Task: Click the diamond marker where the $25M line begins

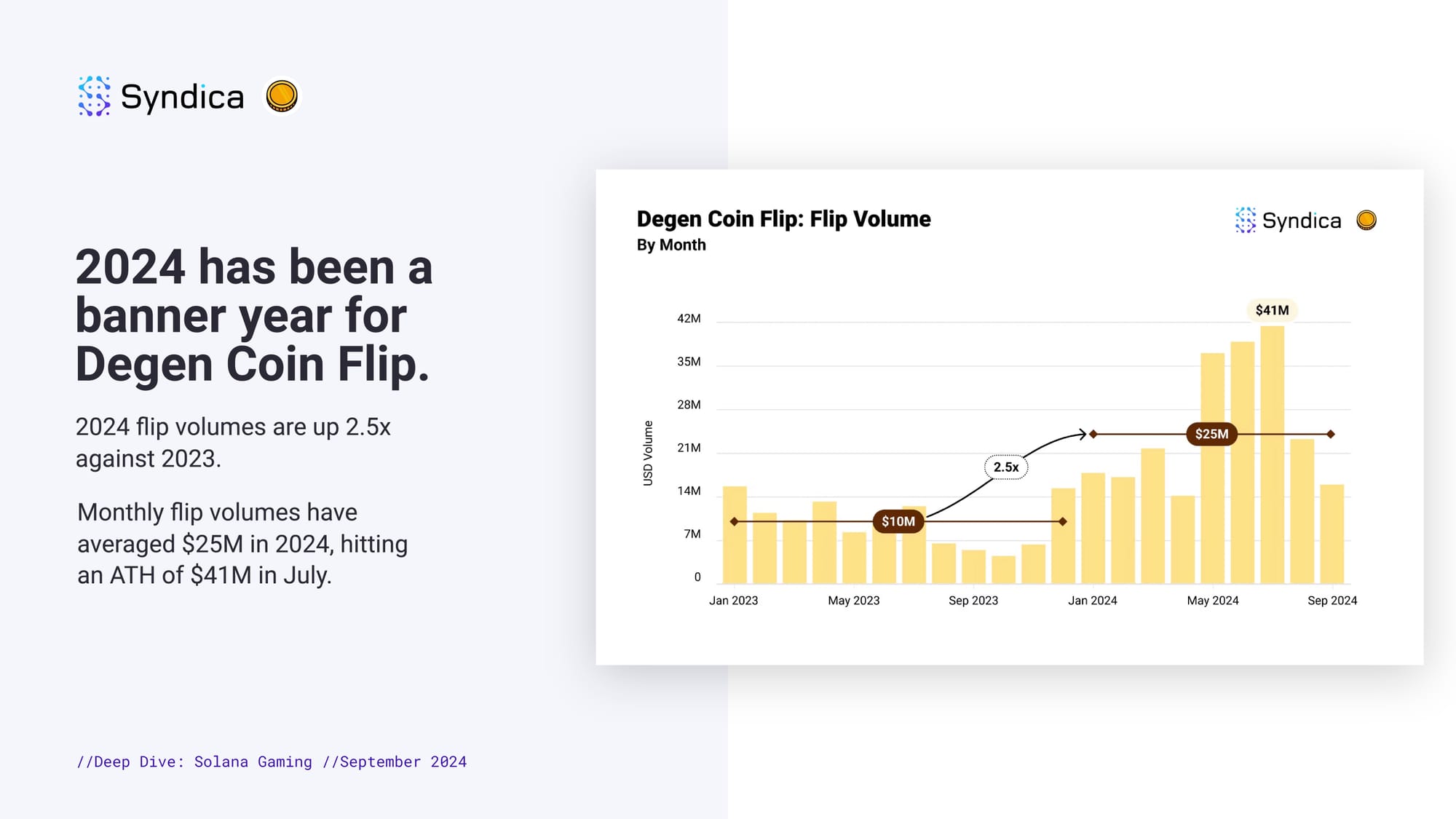Action: (x=1093, y=434)
